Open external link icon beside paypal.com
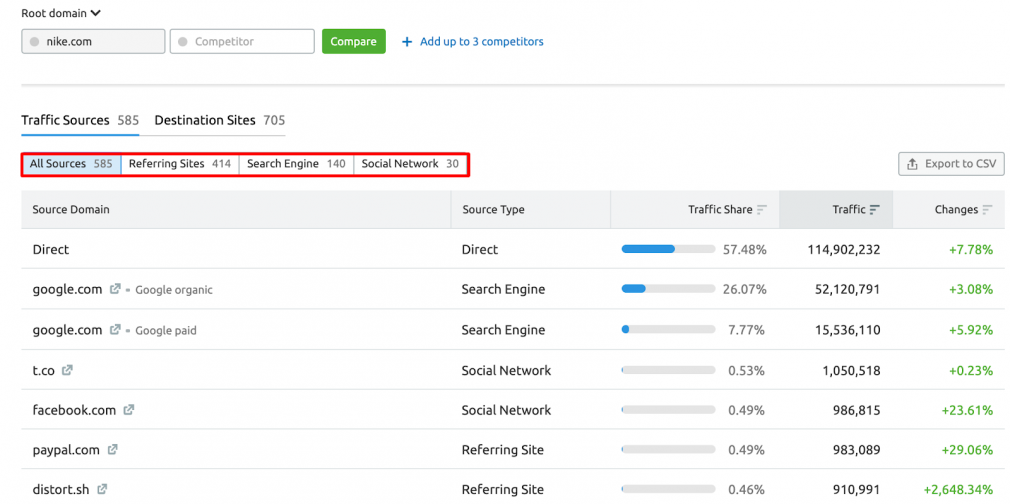Viewport: 1010px width, 504px height. click(x=113, y=450)
